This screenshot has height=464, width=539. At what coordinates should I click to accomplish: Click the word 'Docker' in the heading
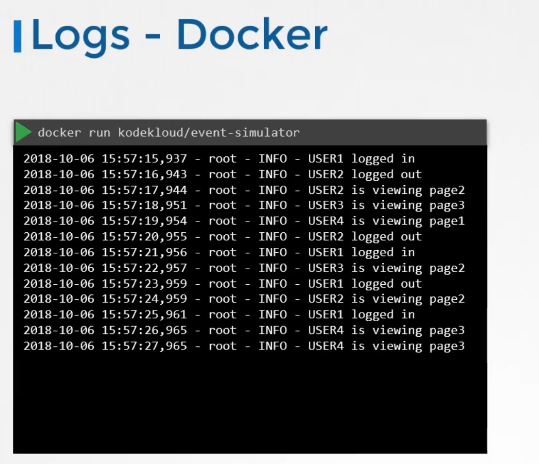pos(252,34)
